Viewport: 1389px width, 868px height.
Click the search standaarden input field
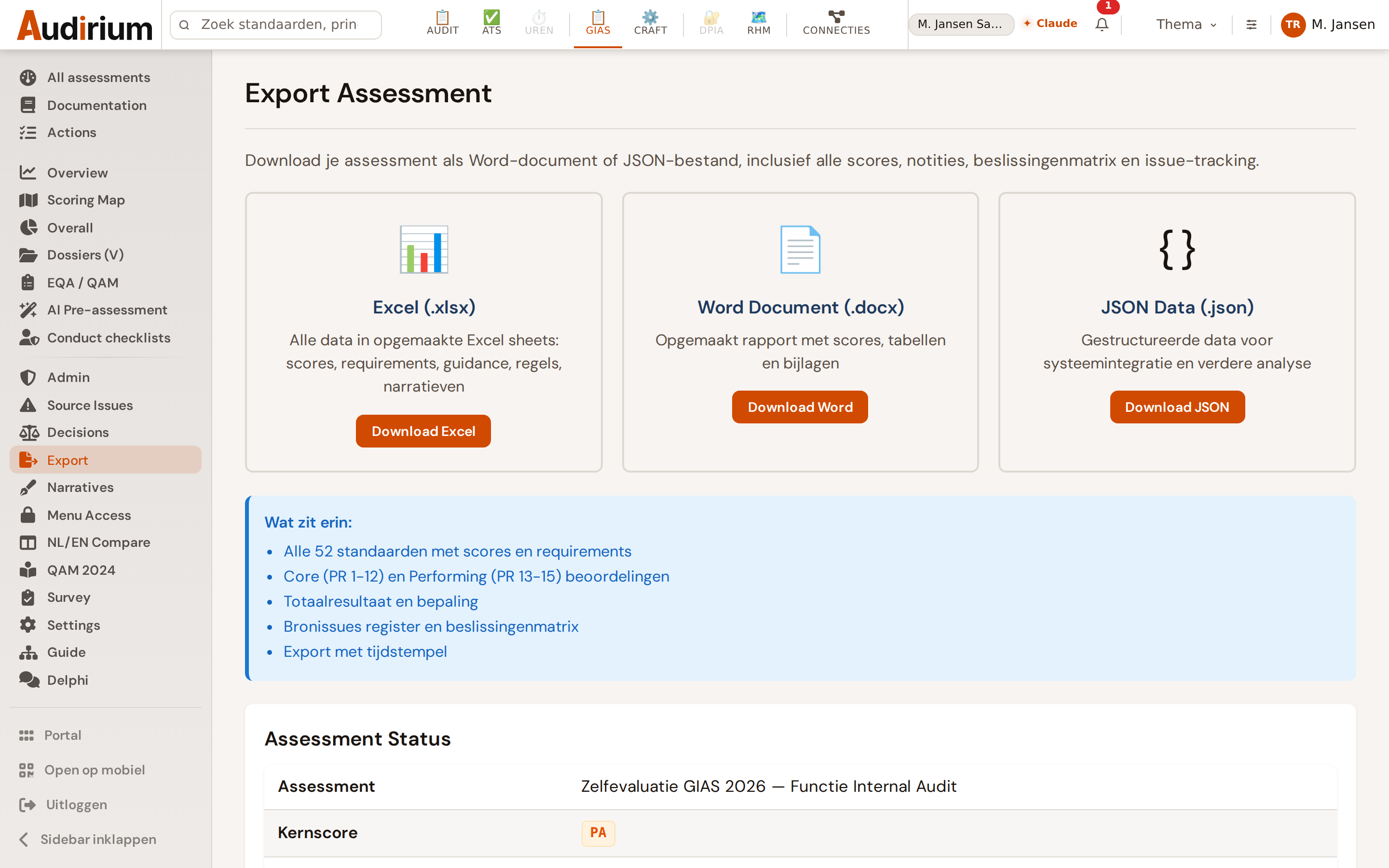point(276,25)
